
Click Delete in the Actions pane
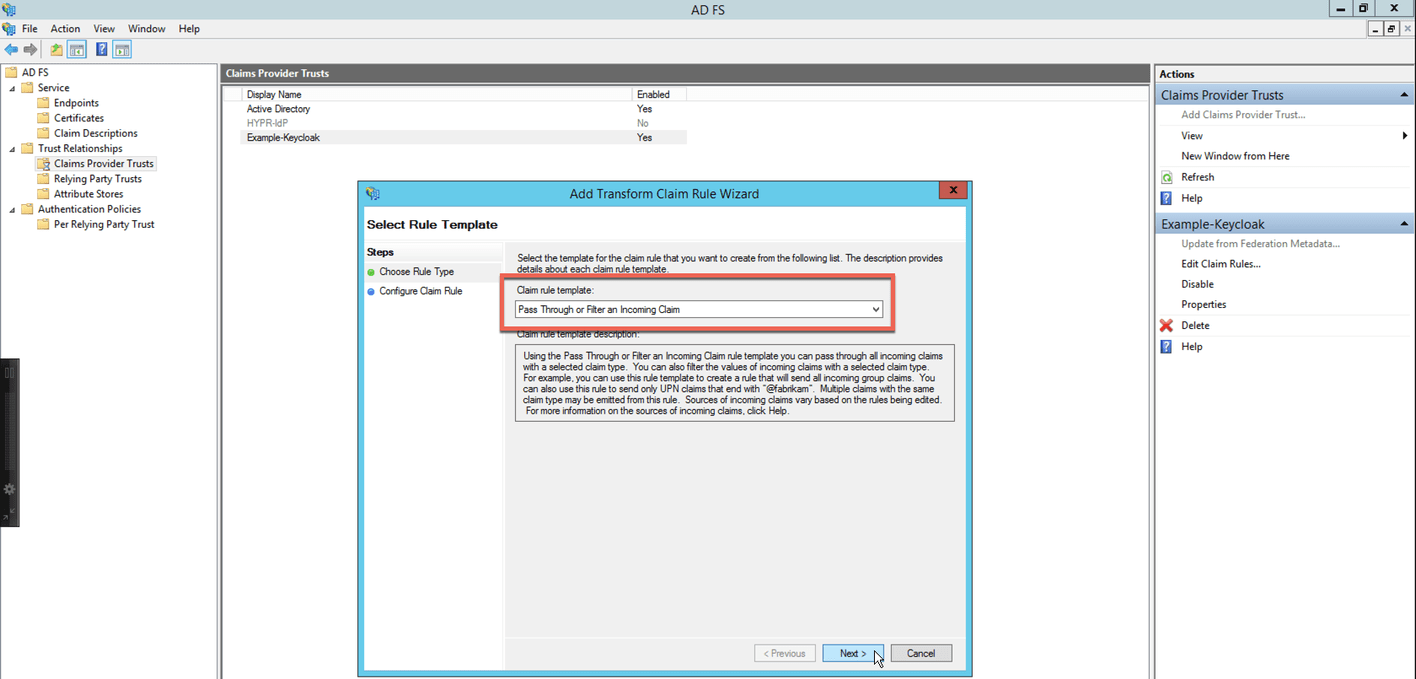point(1195,325)
